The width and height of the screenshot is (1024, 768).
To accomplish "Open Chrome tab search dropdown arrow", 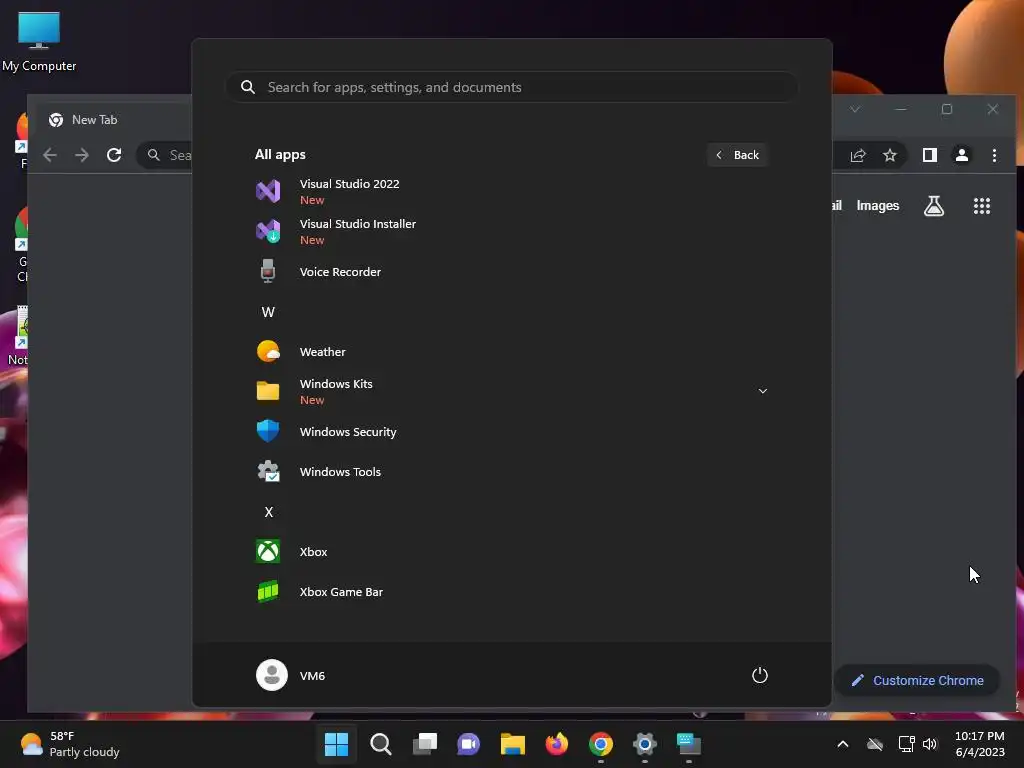I will tap(855, 109).
